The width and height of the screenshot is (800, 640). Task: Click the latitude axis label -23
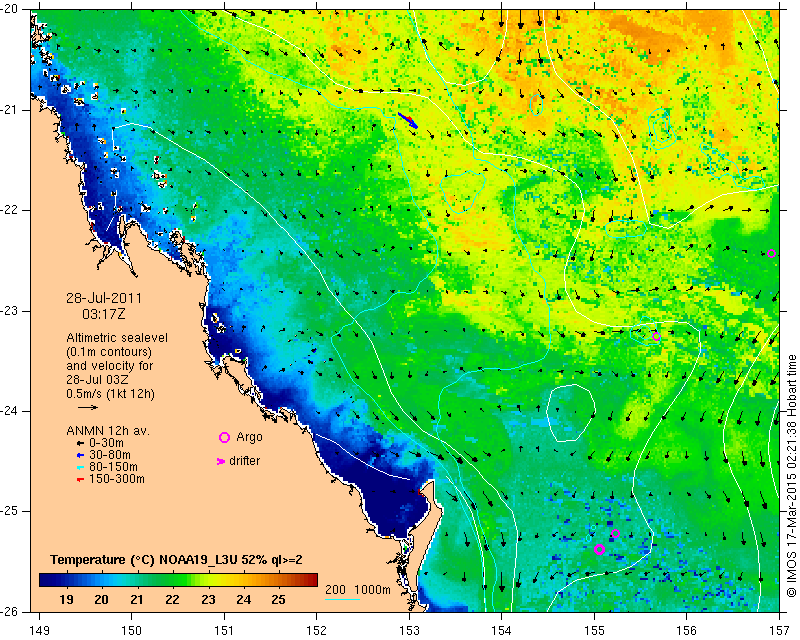tap(10, 311)
